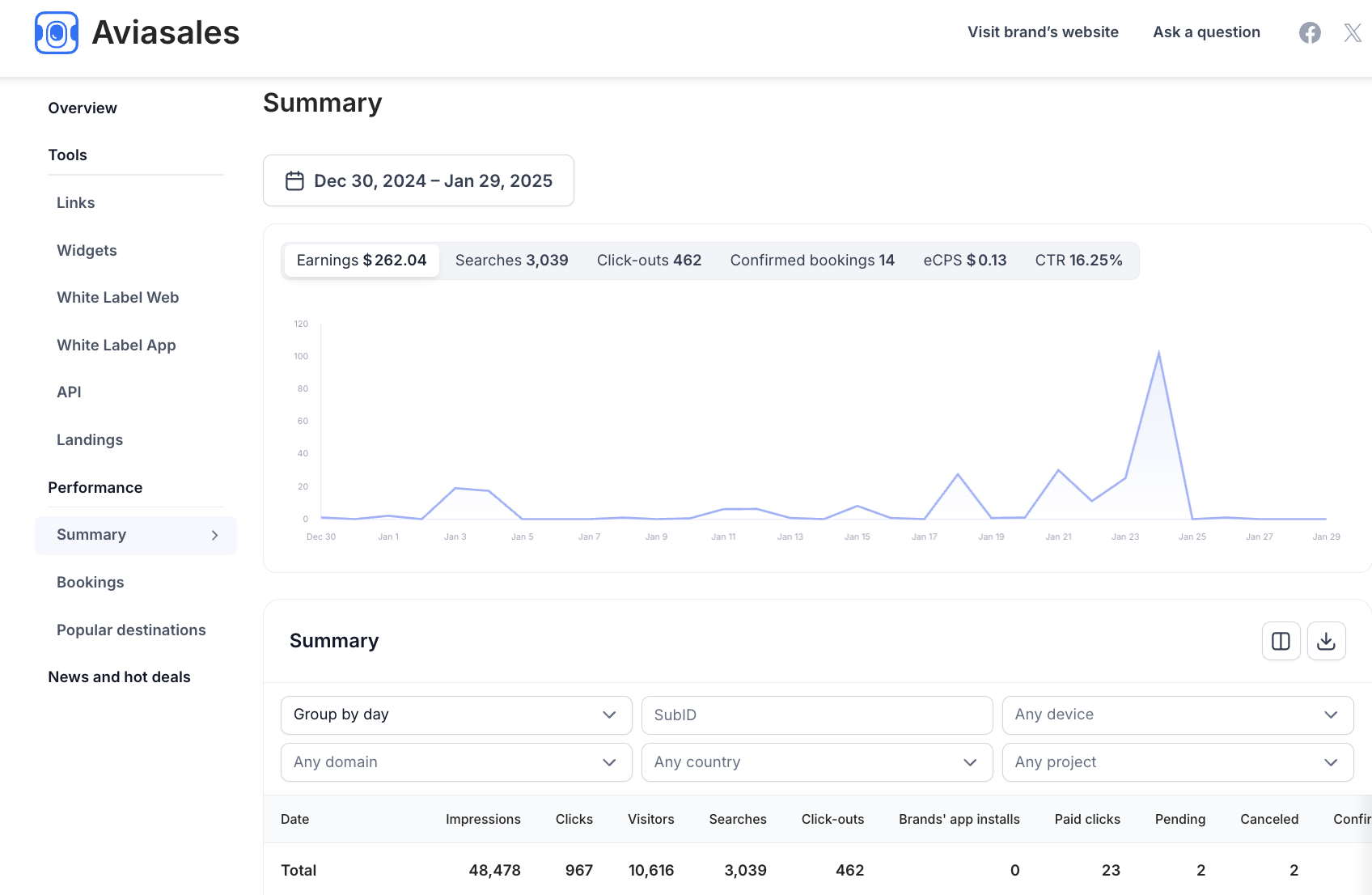Open the Any domain dropdown

click(x=456, y=762)
